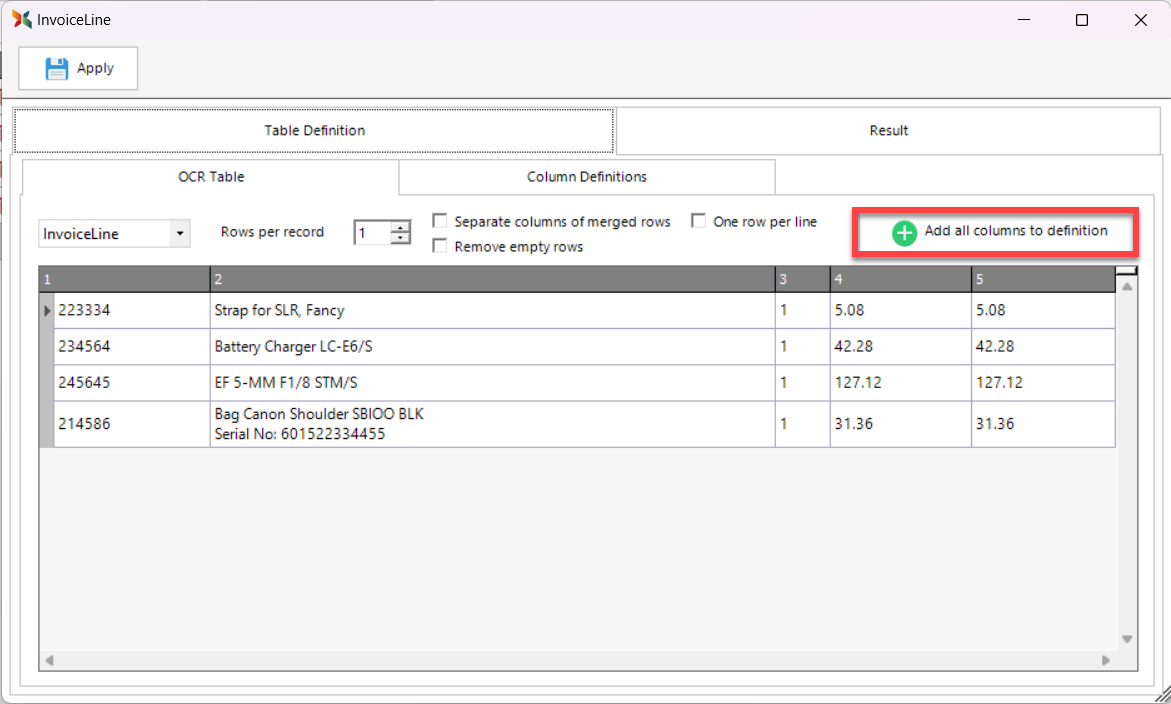Click the column 2 header
1171x704 pixels.
pyautogui.click(x=492, y=279)
